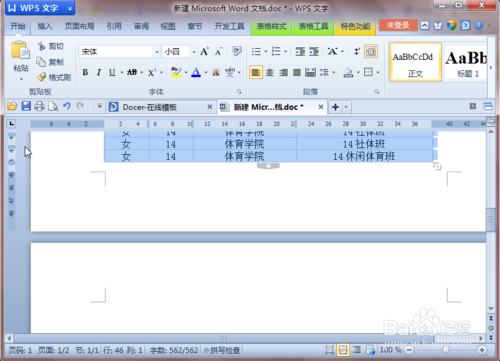Click the shading paint bucket icon
This screenshot has height=361, width=500.
pyautogui.click(x=348, y=72)
